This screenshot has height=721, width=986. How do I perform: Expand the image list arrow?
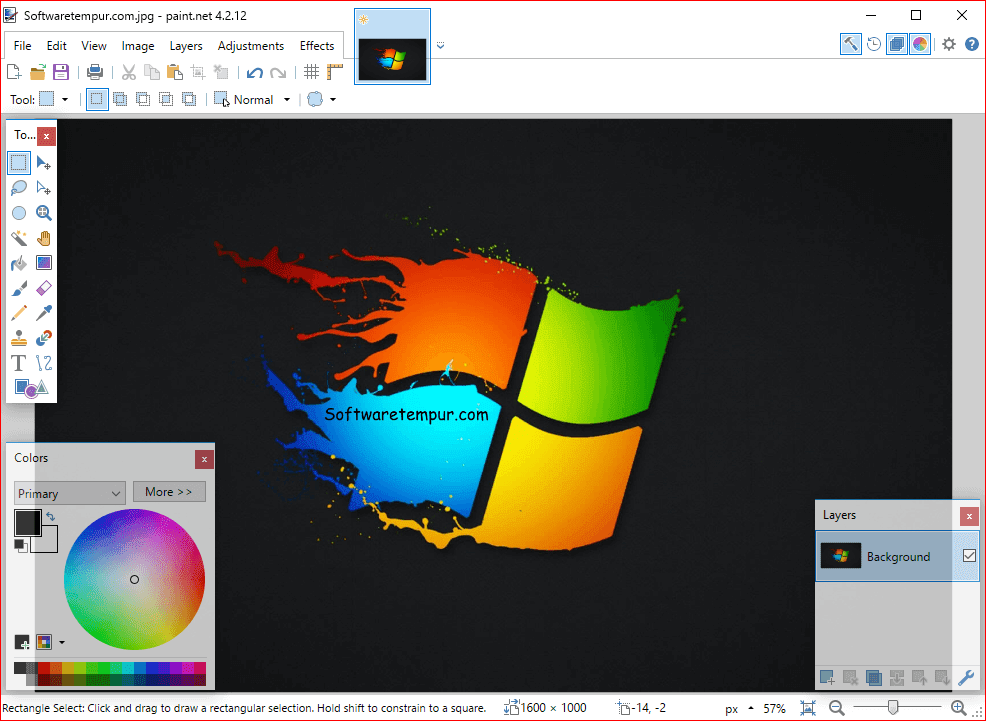point(441,45)
